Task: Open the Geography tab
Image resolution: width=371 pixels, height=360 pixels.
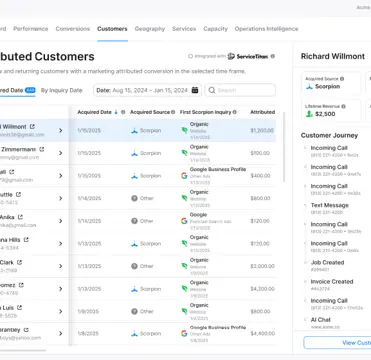Action: [x=150, y=29]
